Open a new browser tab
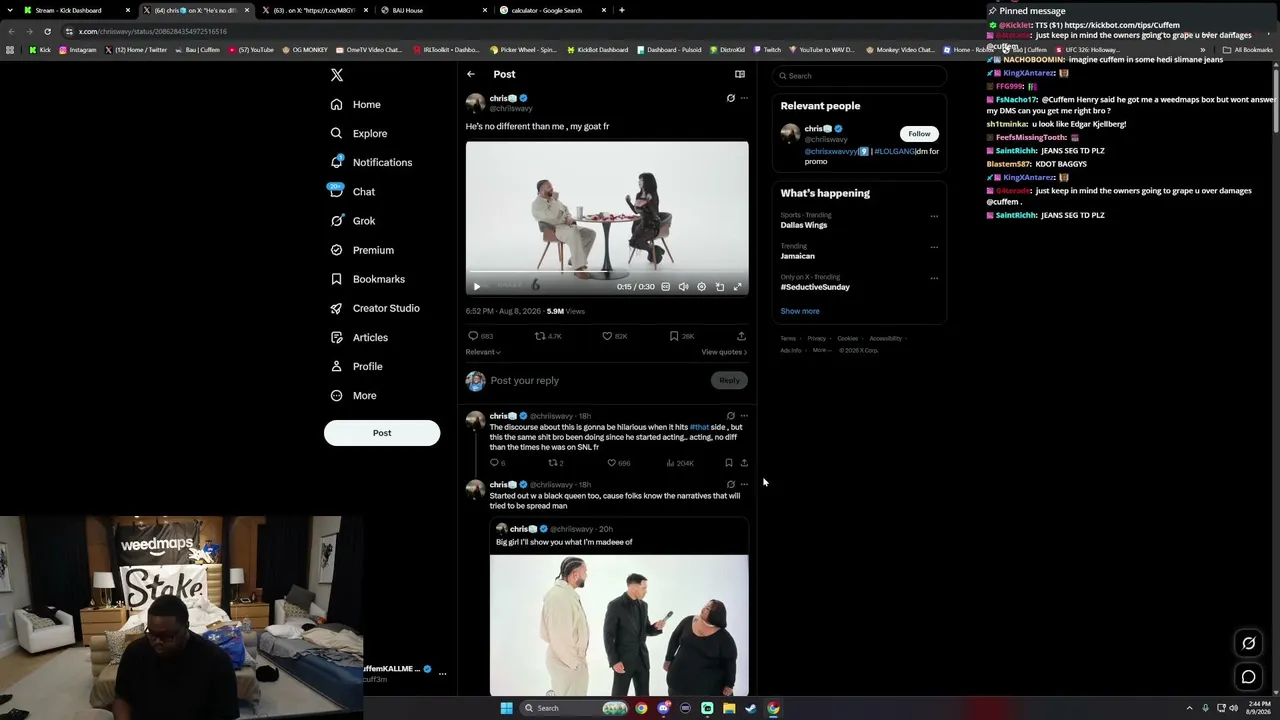 (x=622, y=10)
